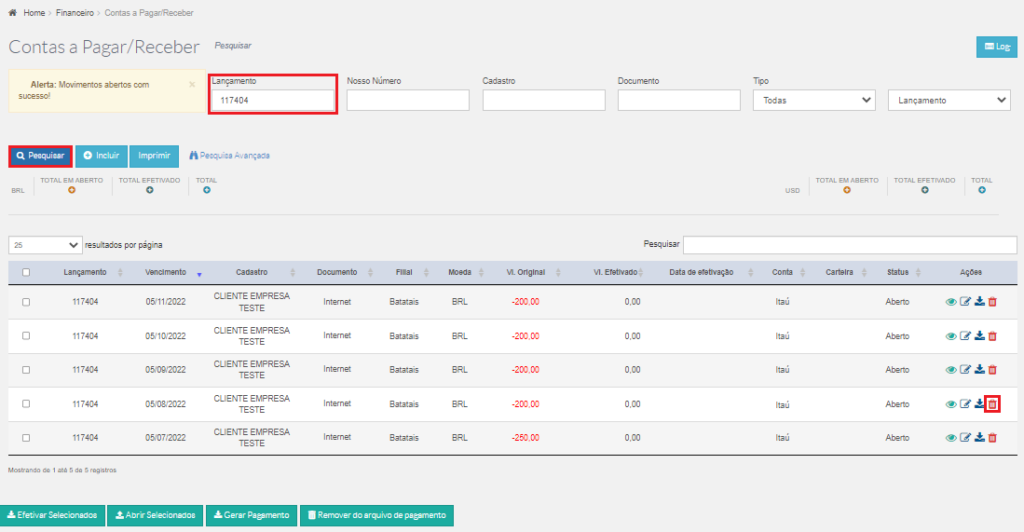Click Gerar Pagamento button
The width and height of the screenshot is (1024, 532).
point(251,515)
